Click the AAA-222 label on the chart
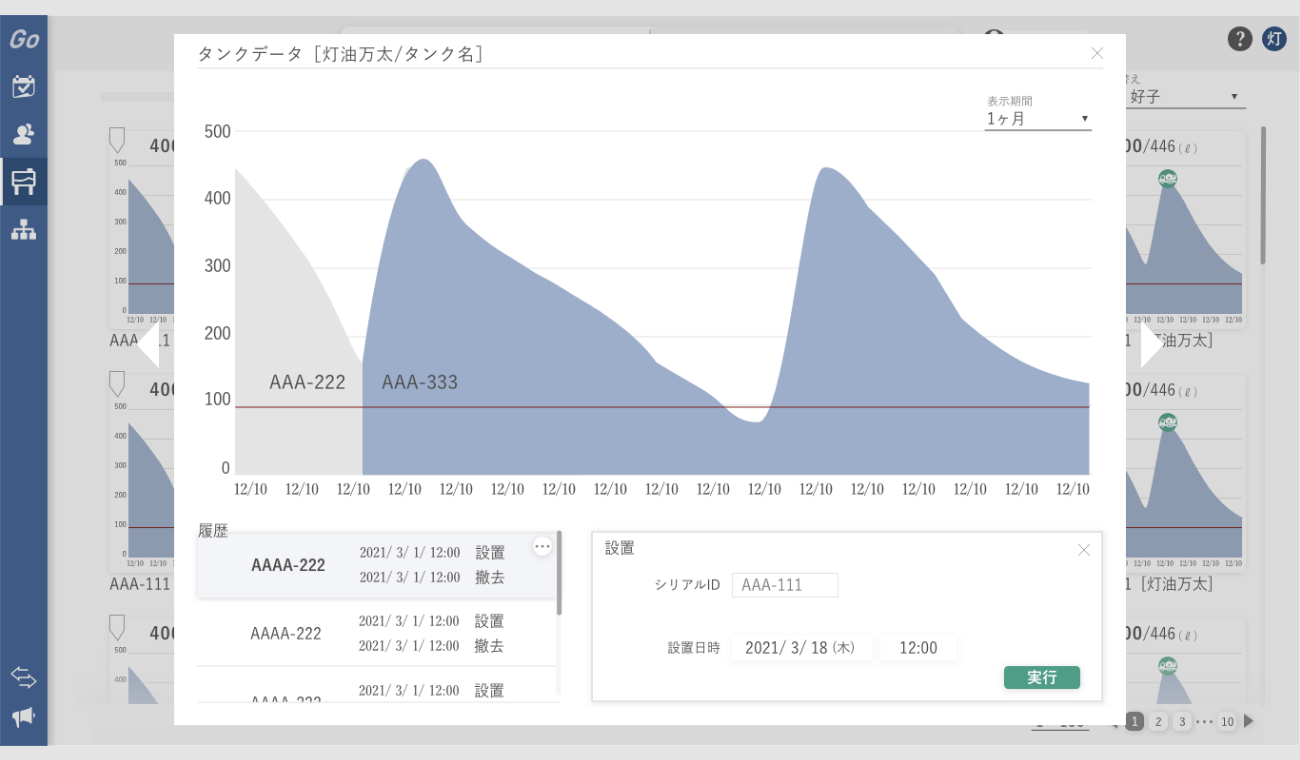The height and width of the screenshot is (760, 1300). click(307, 382)
